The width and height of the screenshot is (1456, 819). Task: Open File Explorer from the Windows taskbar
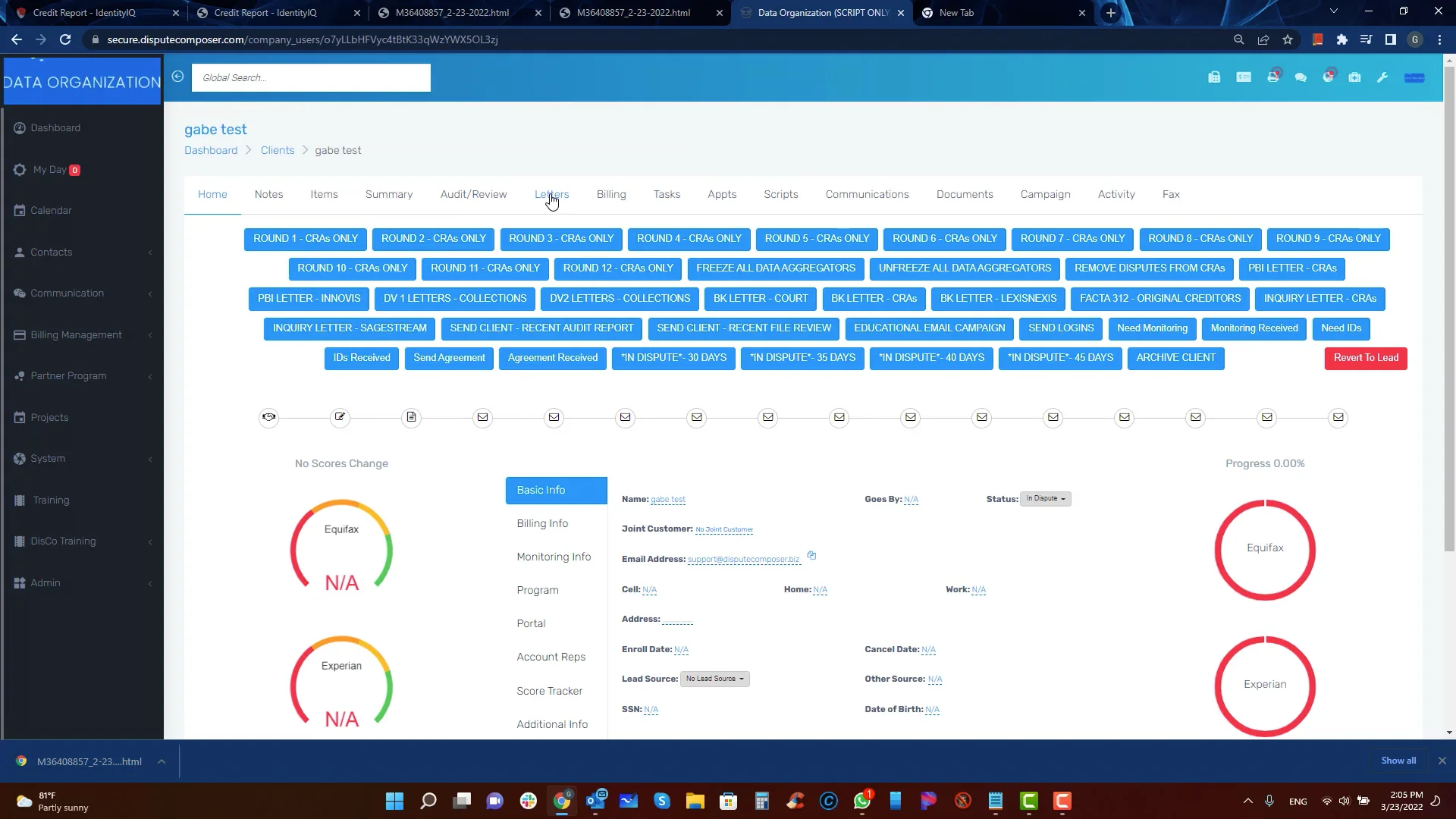pos(695,801)
